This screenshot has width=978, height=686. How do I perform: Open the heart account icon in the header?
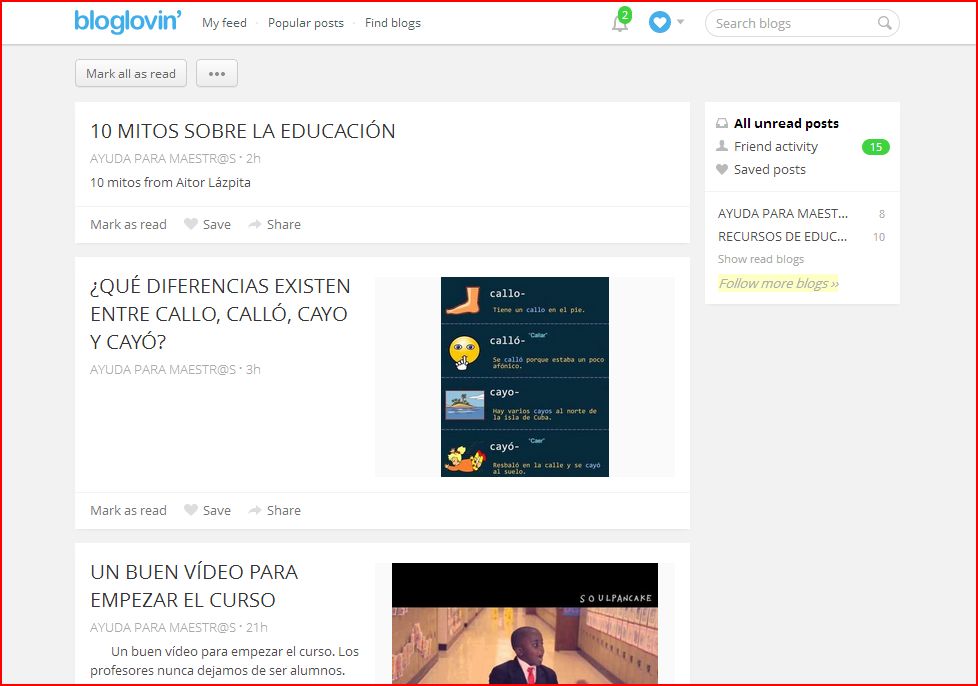[x=661, y=22]
